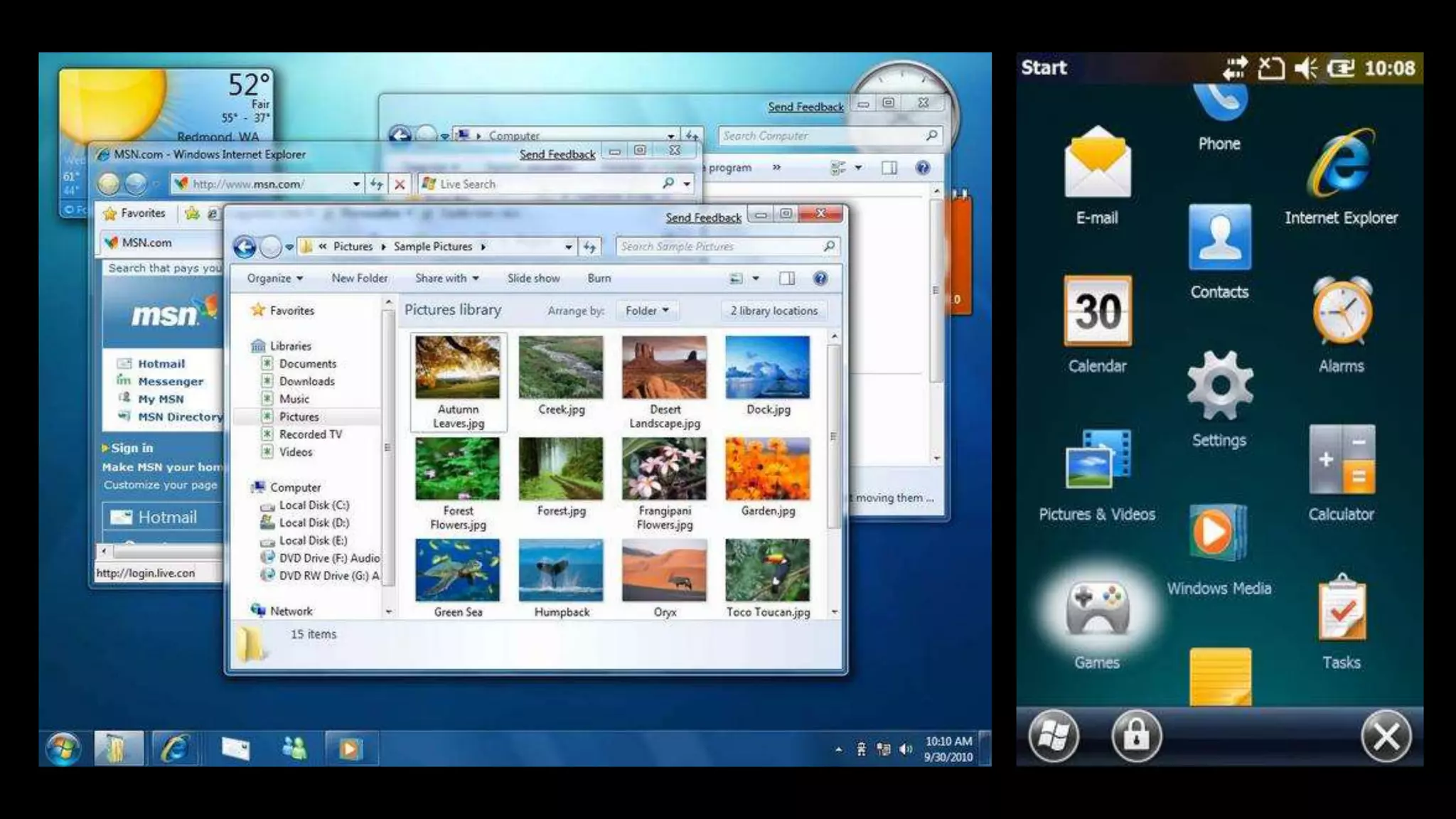Open the Organize dropdown menu
Screen dimensions: 1456x819
[x=275, y=279]
